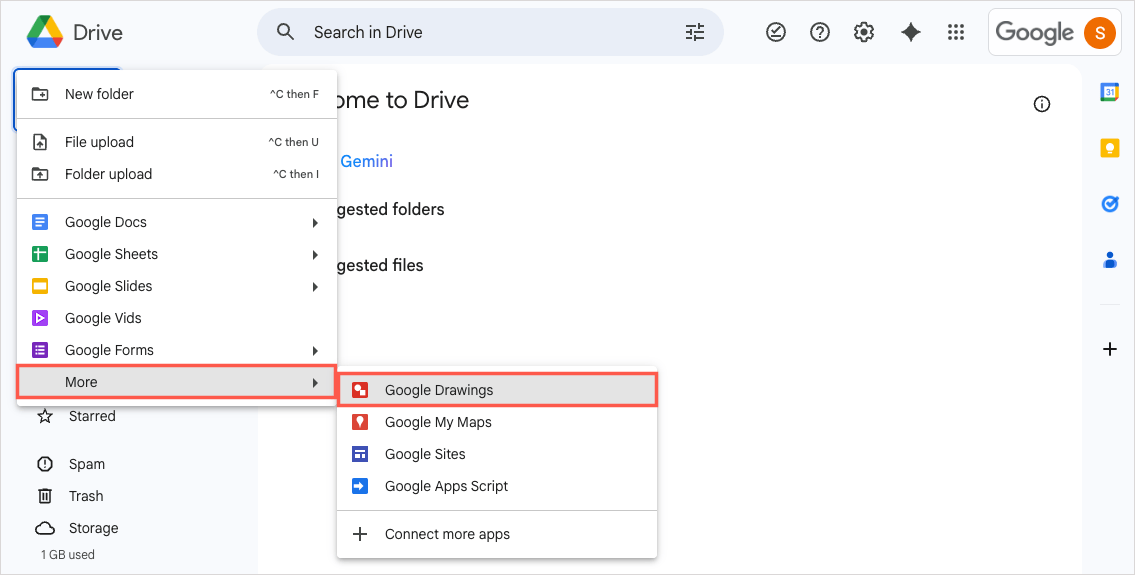The width and height of the screenshot is (1135, 575).
Task: Open Contacts side panel
Action: pos(1109,260)
